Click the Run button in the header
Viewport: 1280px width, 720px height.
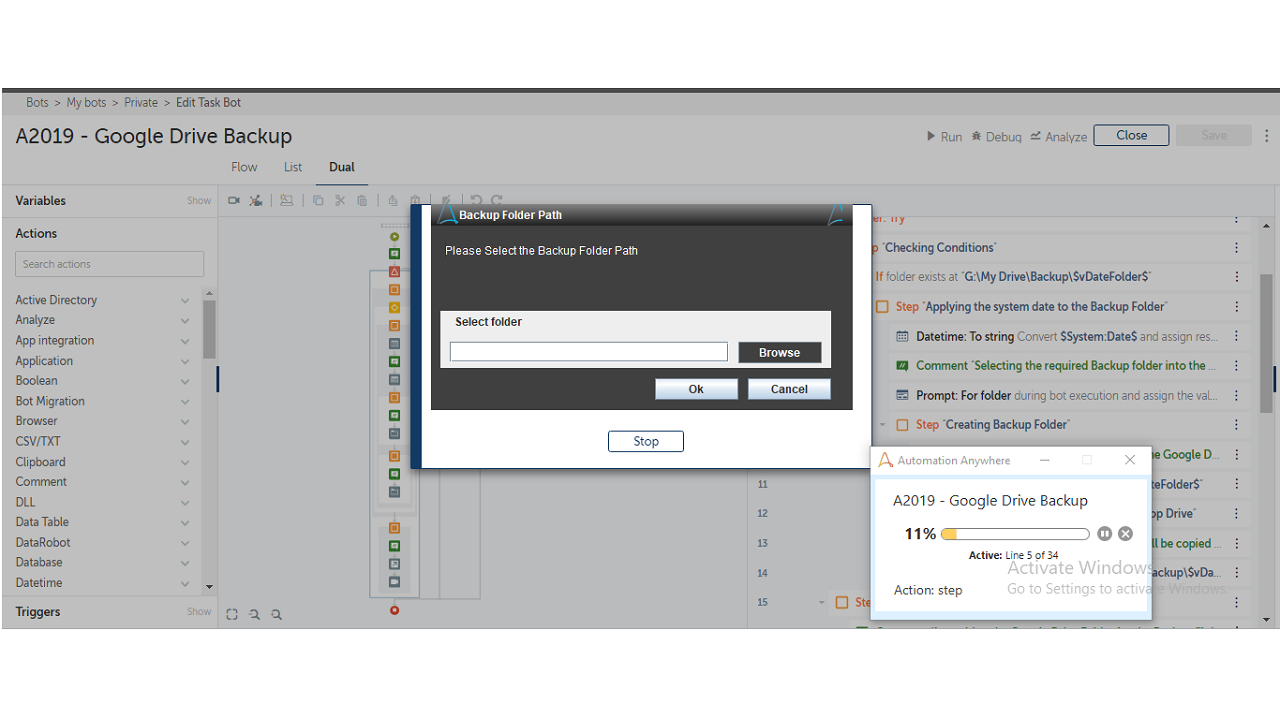pos(945,136)
